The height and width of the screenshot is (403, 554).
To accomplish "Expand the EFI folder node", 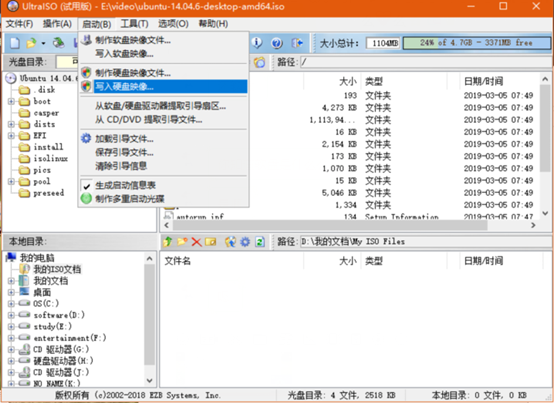I will [11, 136].
